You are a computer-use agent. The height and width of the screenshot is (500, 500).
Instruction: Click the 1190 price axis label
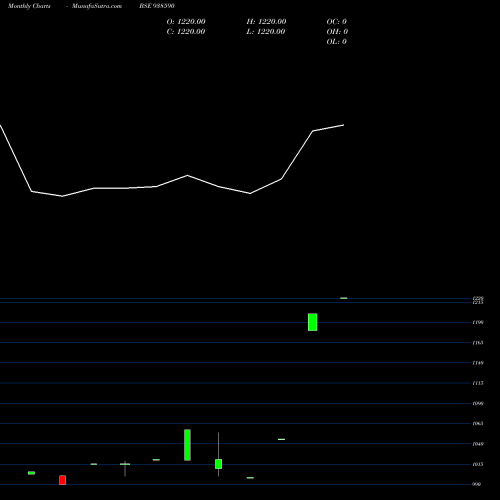tap(478, 322)
